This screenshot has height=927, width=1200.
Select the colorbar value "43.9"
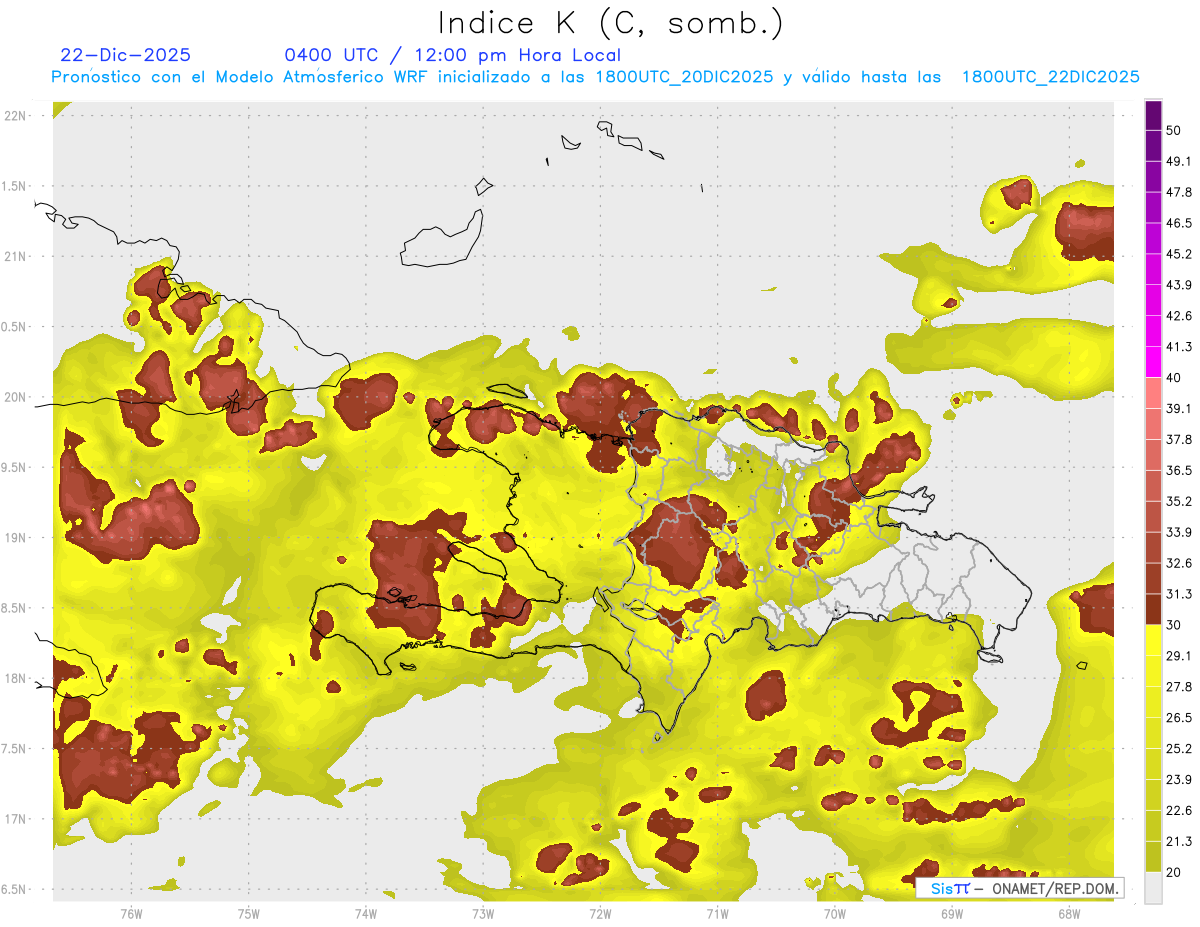pyautogui.click(x=1178, y=285)
